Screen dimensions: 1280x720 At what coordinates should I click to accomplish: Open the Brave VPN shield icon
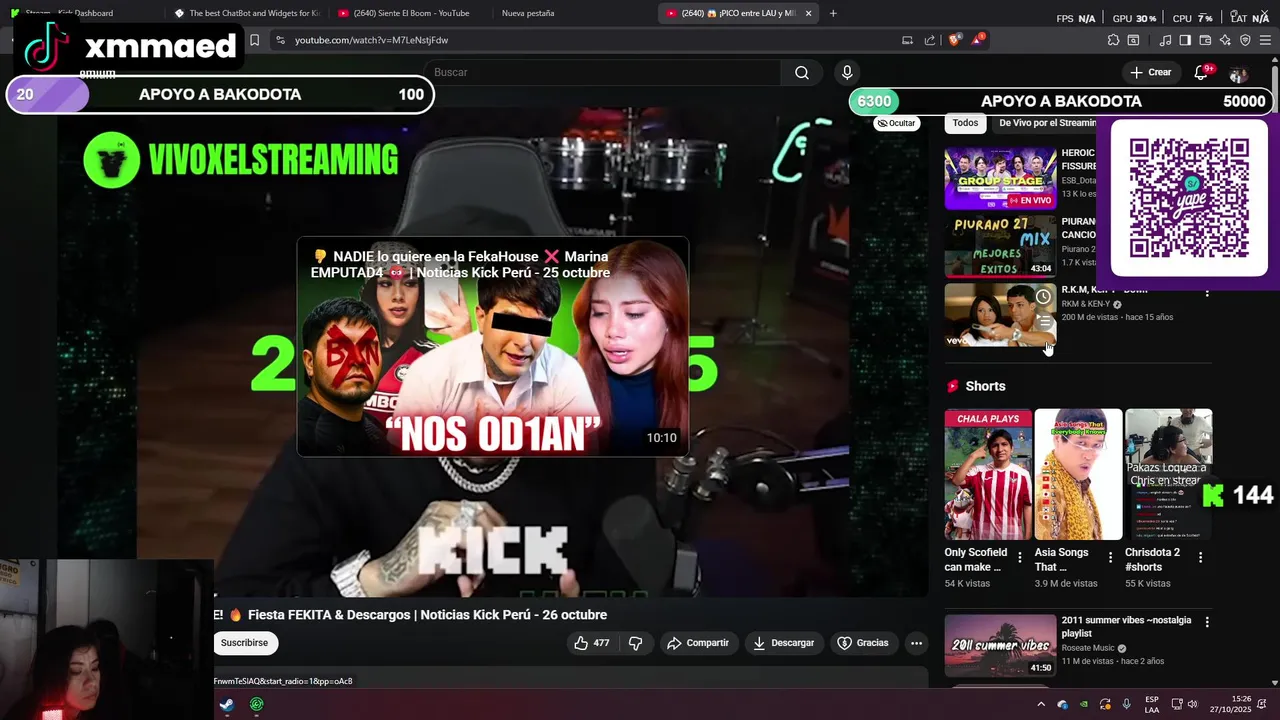pyautogui.click(x=1245, y=40)
